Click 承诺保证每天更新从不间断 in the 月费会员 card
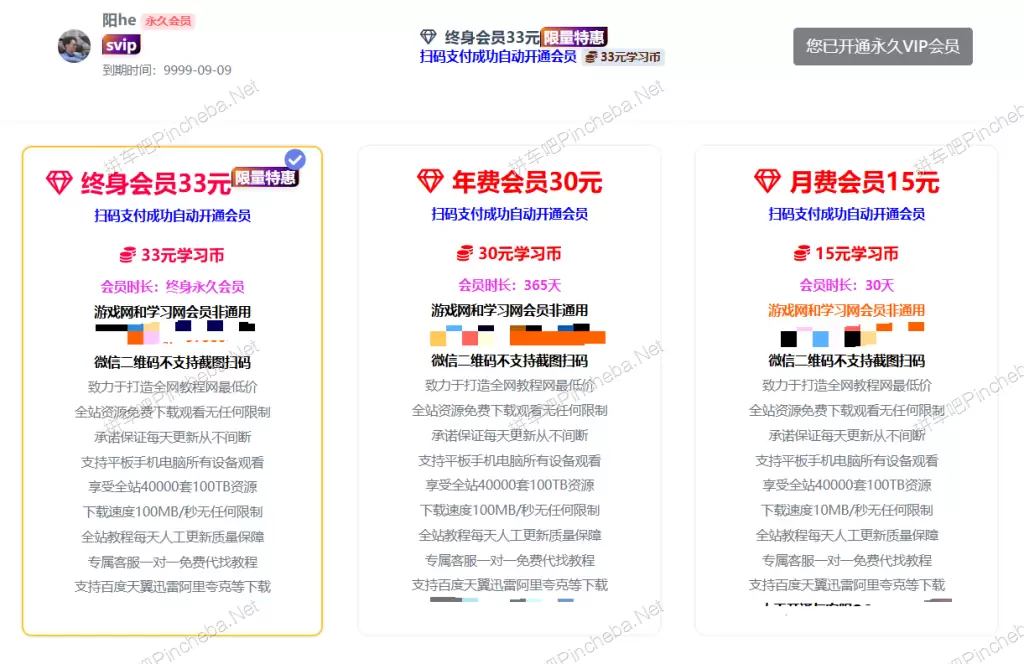The width and height of the screenshot is (1024, 664). pyautogui.click(x=846, y=435)
